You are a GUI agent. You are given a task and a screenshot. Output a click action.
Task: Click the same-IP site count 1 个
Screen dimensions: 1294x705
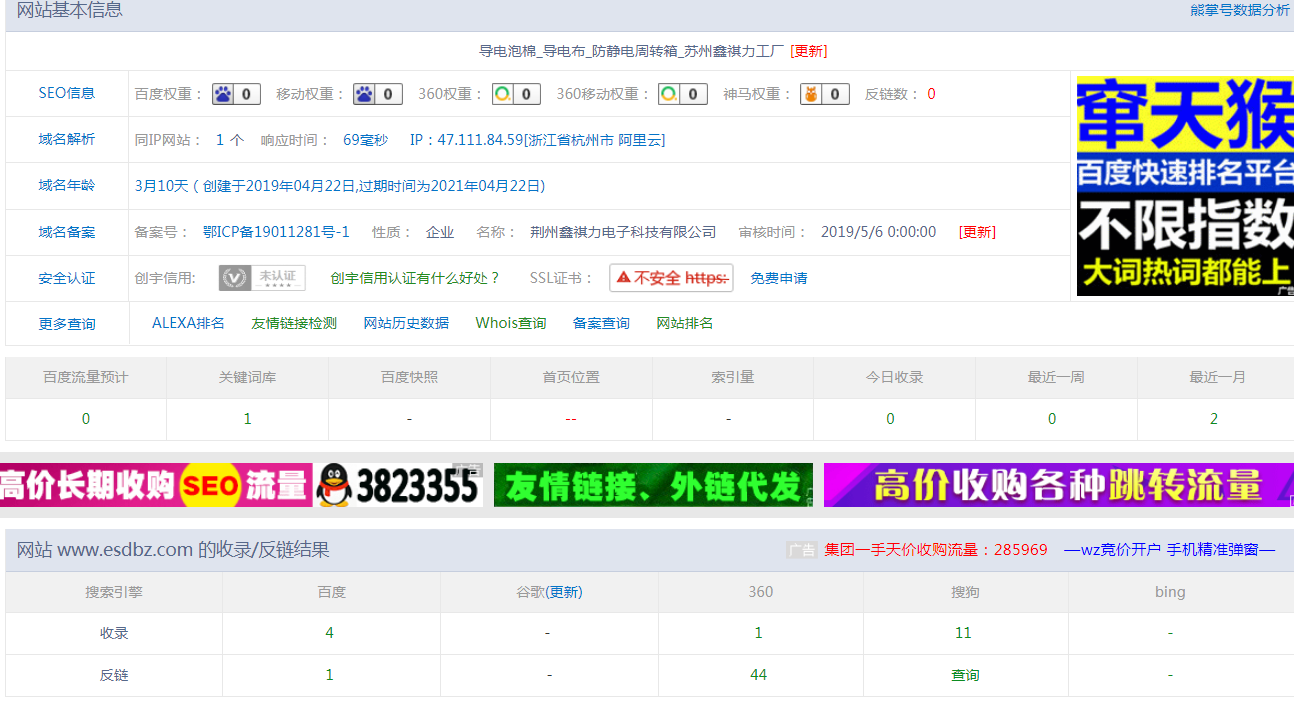click(230, 140)
